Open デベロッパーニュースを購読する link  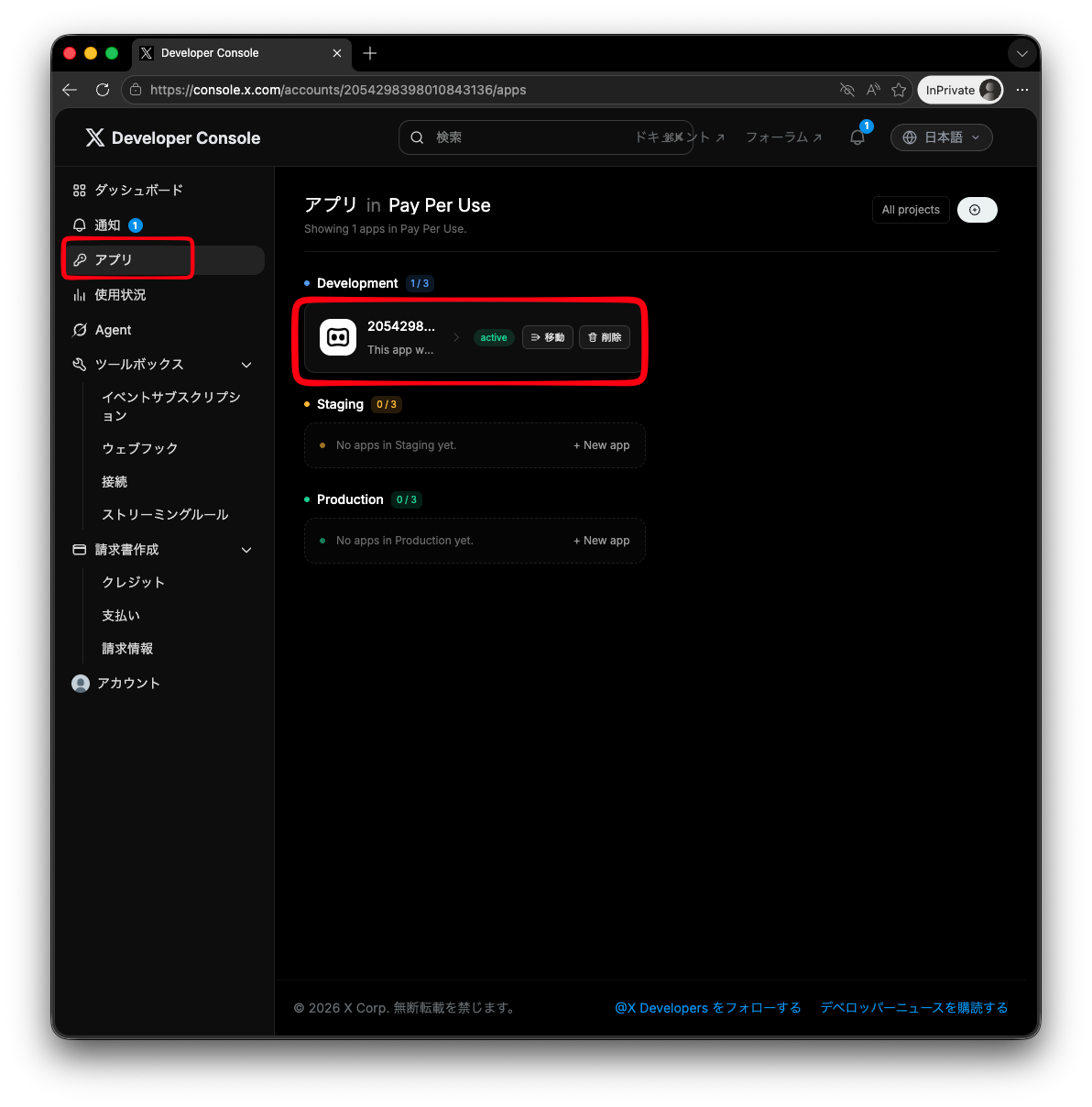point(914,1008)
